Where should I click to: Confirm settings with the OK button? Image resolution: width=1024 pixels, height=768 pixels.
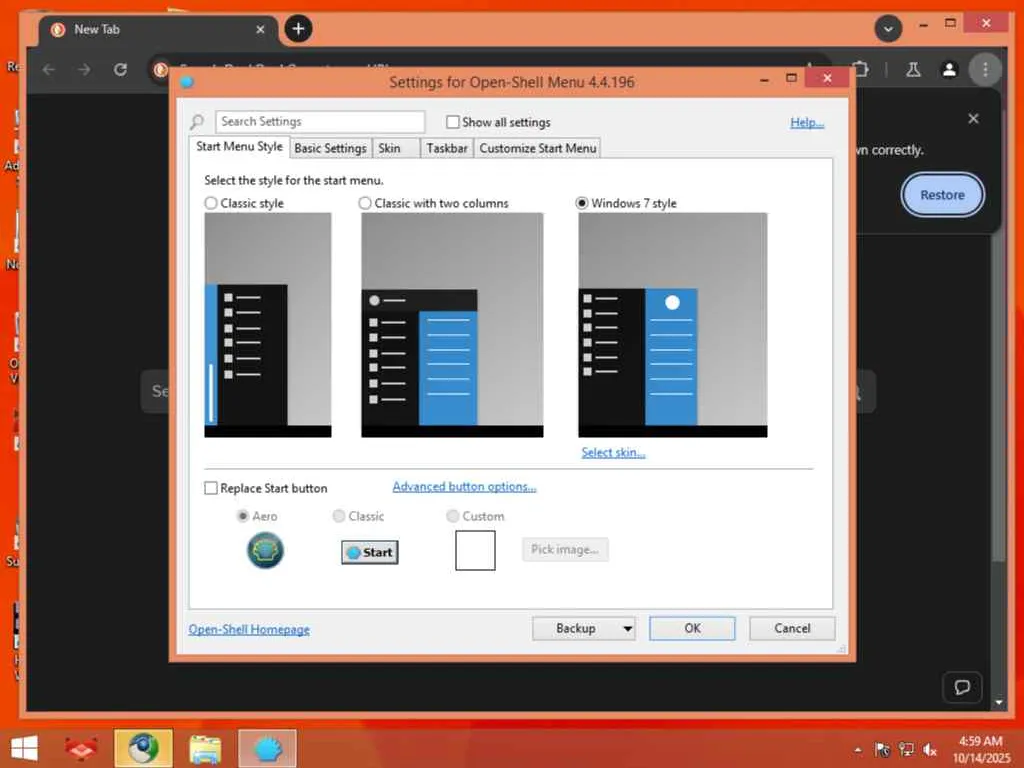[x=692, y=628]
